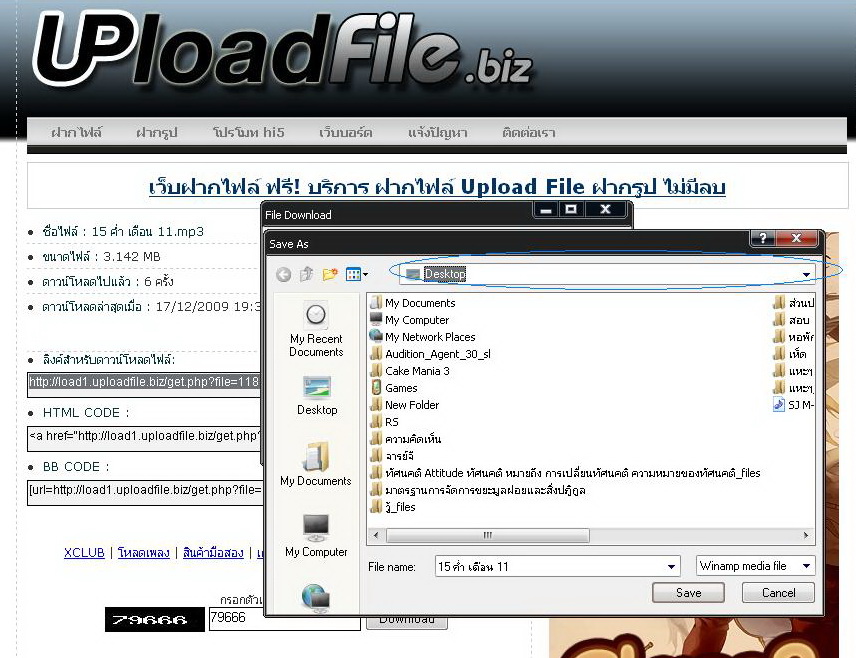
Task: Open the ติดต่อเรา menu item
Action: click(528, 132)
